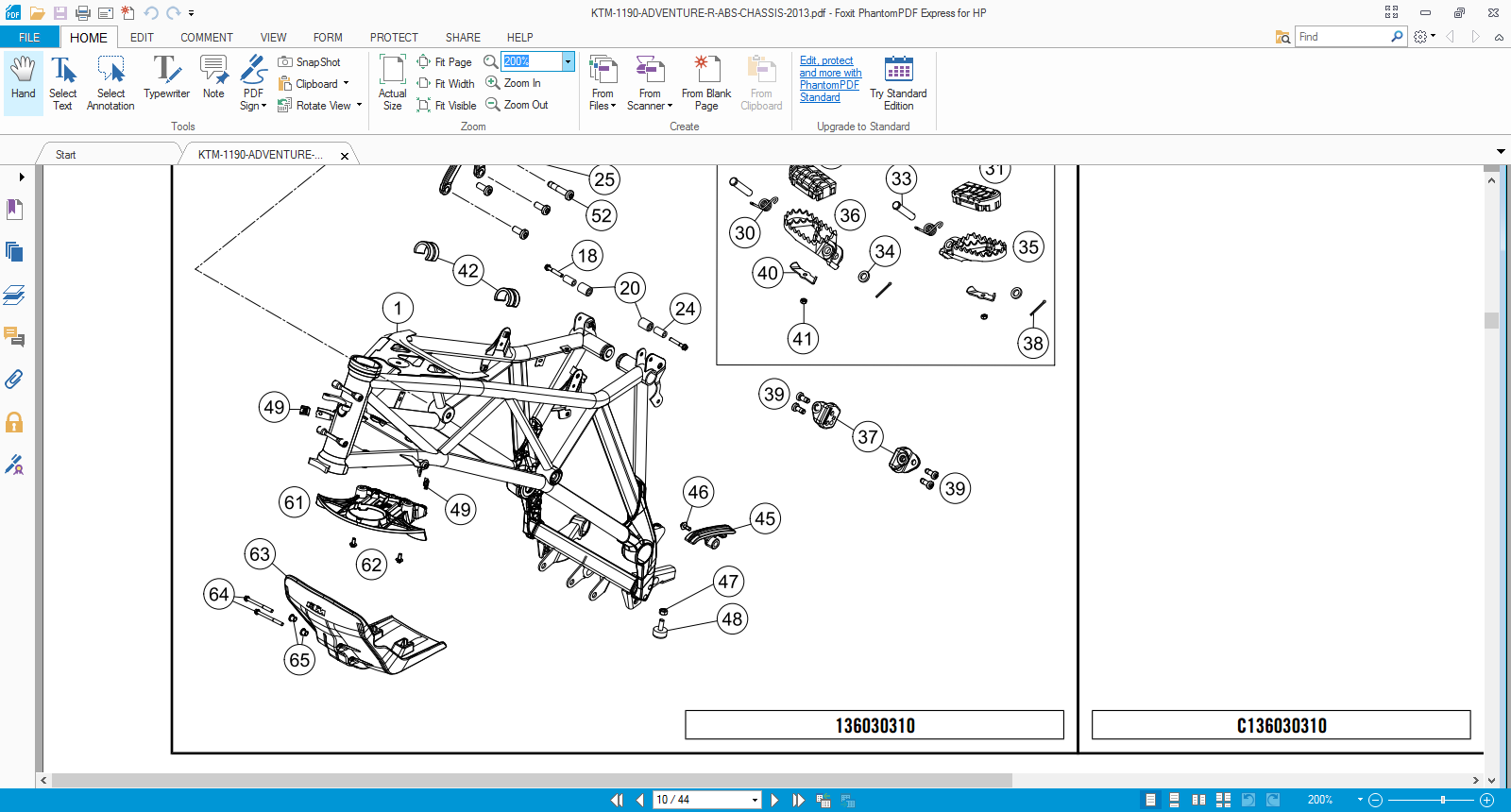Viewport: 1511px width, 812px height.
Task: Open the zoom percentage dropdown
Action: (568, 61)
